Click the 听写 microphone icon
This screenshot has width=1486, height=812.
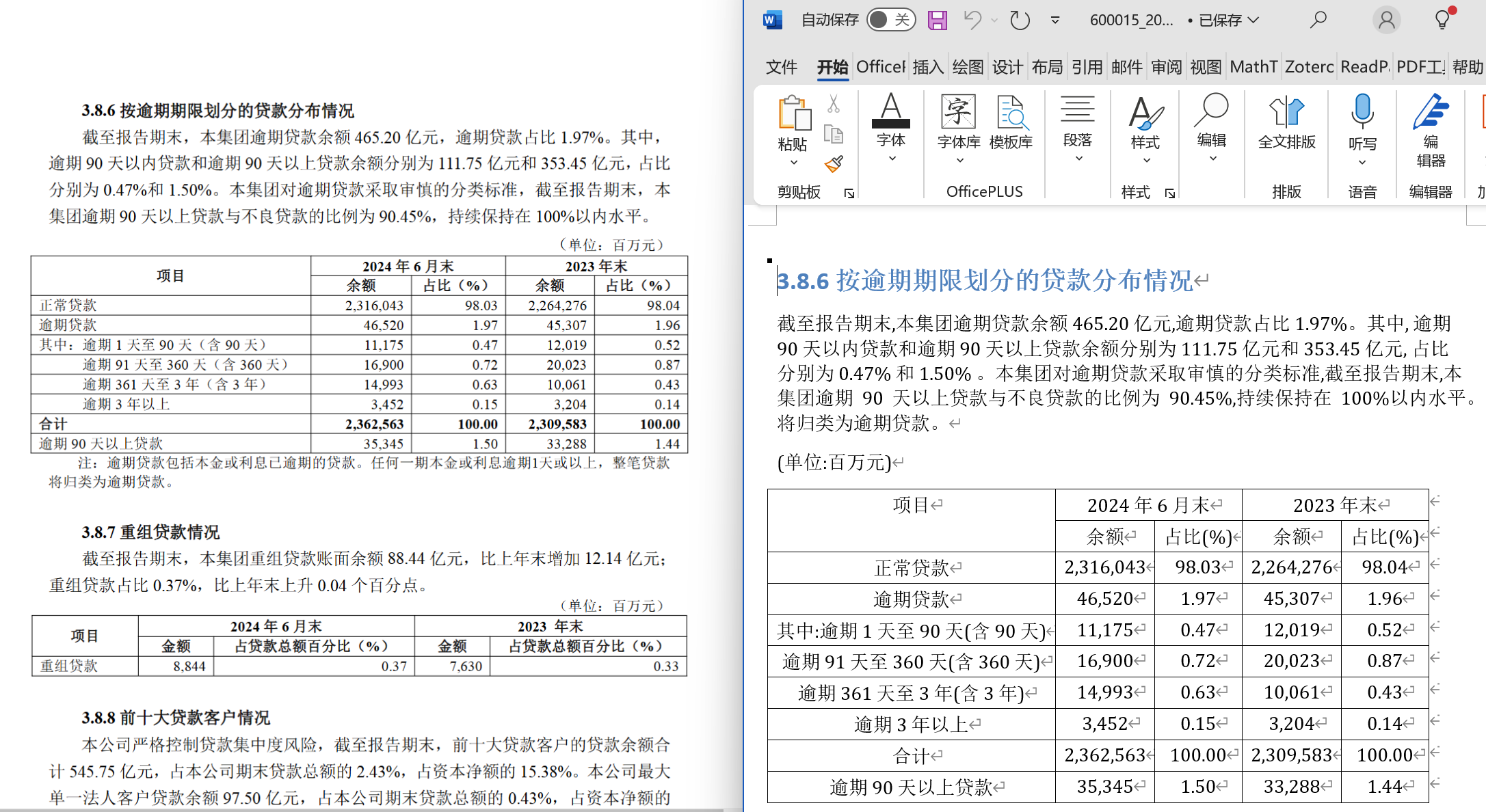point(1362,112)
